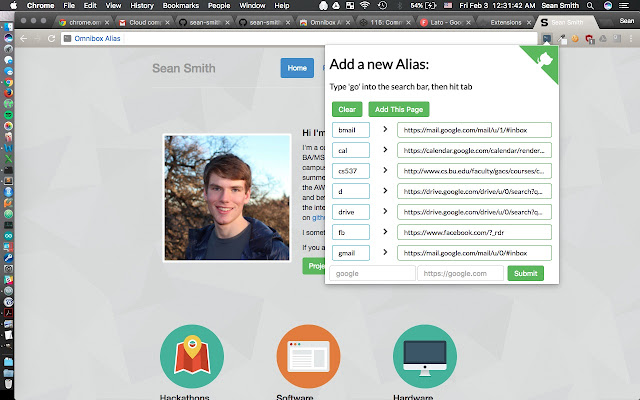Open GitHub corner icon in alias popup
640x400 pixels.
544,60
